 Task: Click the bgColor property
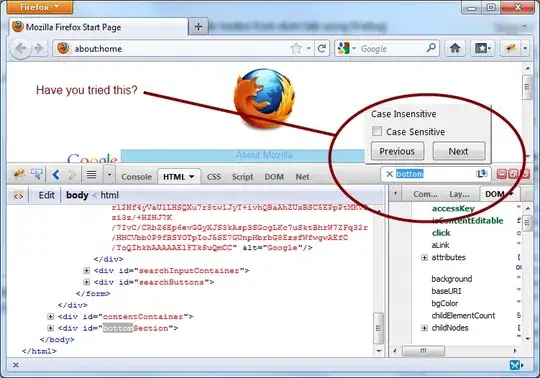[445, 304]
